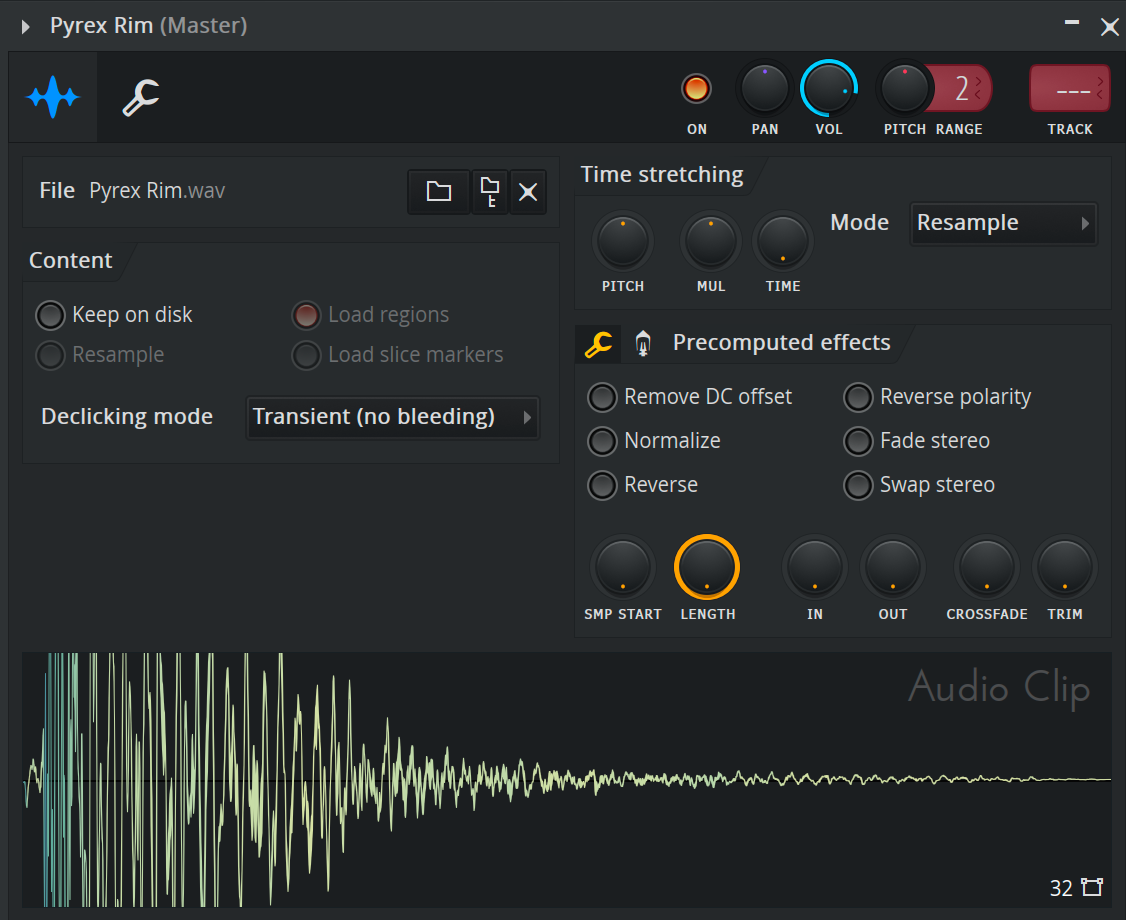1126x920 pixels.
Task: Click the TRACK mixer routing selector
Action: click(1069, 89)
